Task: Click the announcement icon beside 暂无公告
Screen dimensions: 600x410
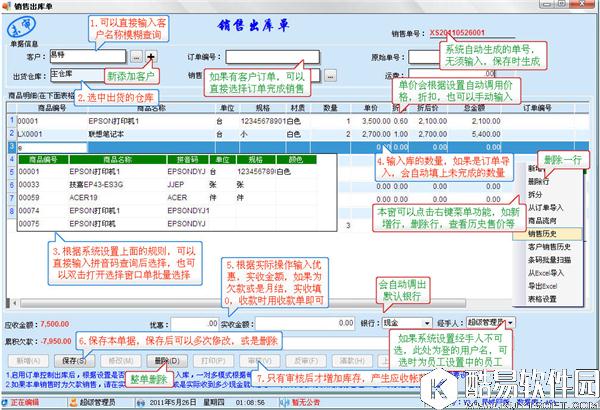Action: coord(284,403)
